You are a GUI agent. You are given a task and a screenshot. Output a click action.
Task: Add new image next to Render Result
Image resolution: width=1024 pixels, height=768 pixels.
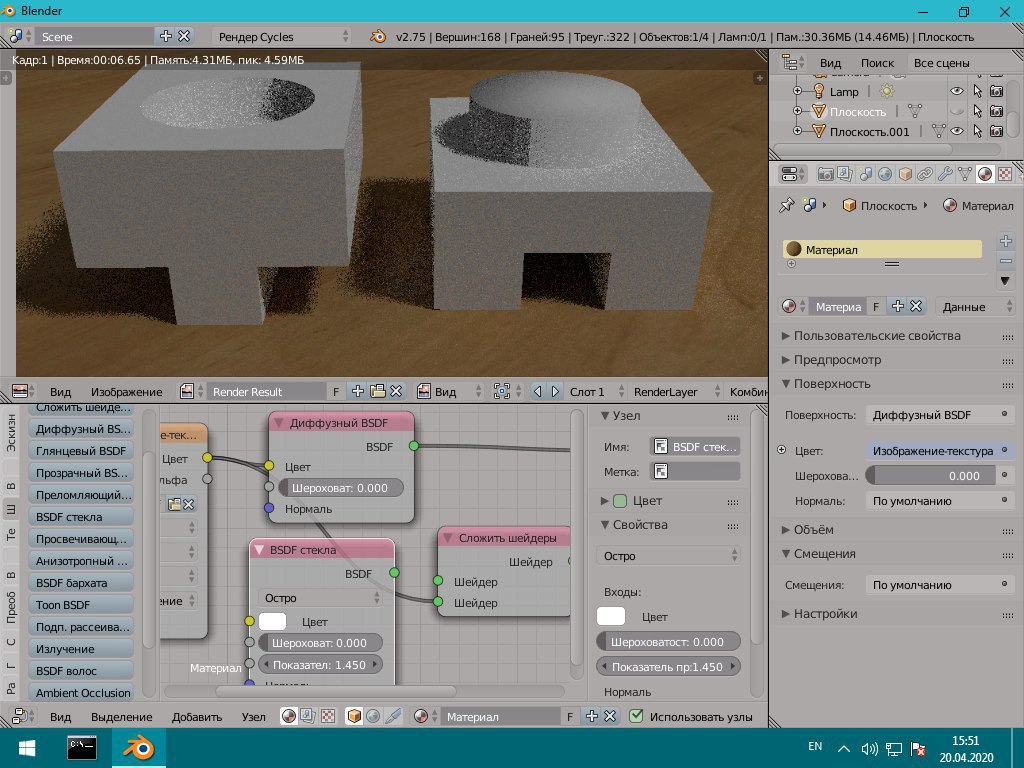[358, 391]
